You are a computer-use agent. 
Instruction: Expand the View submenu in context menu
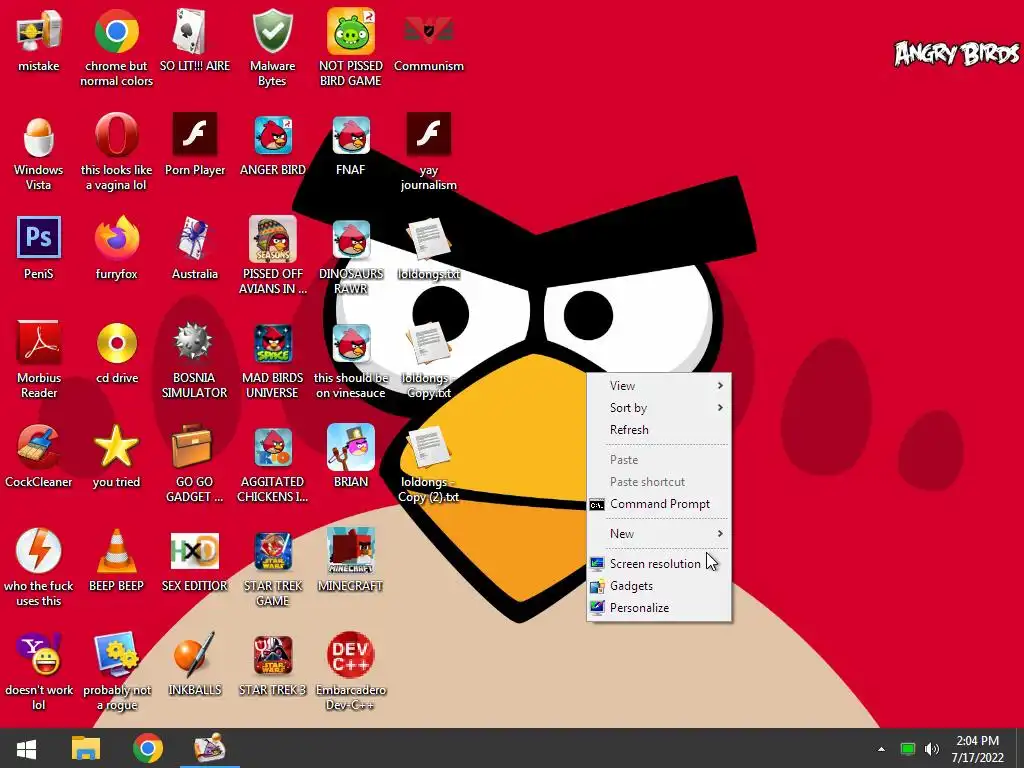click(659, 386)
